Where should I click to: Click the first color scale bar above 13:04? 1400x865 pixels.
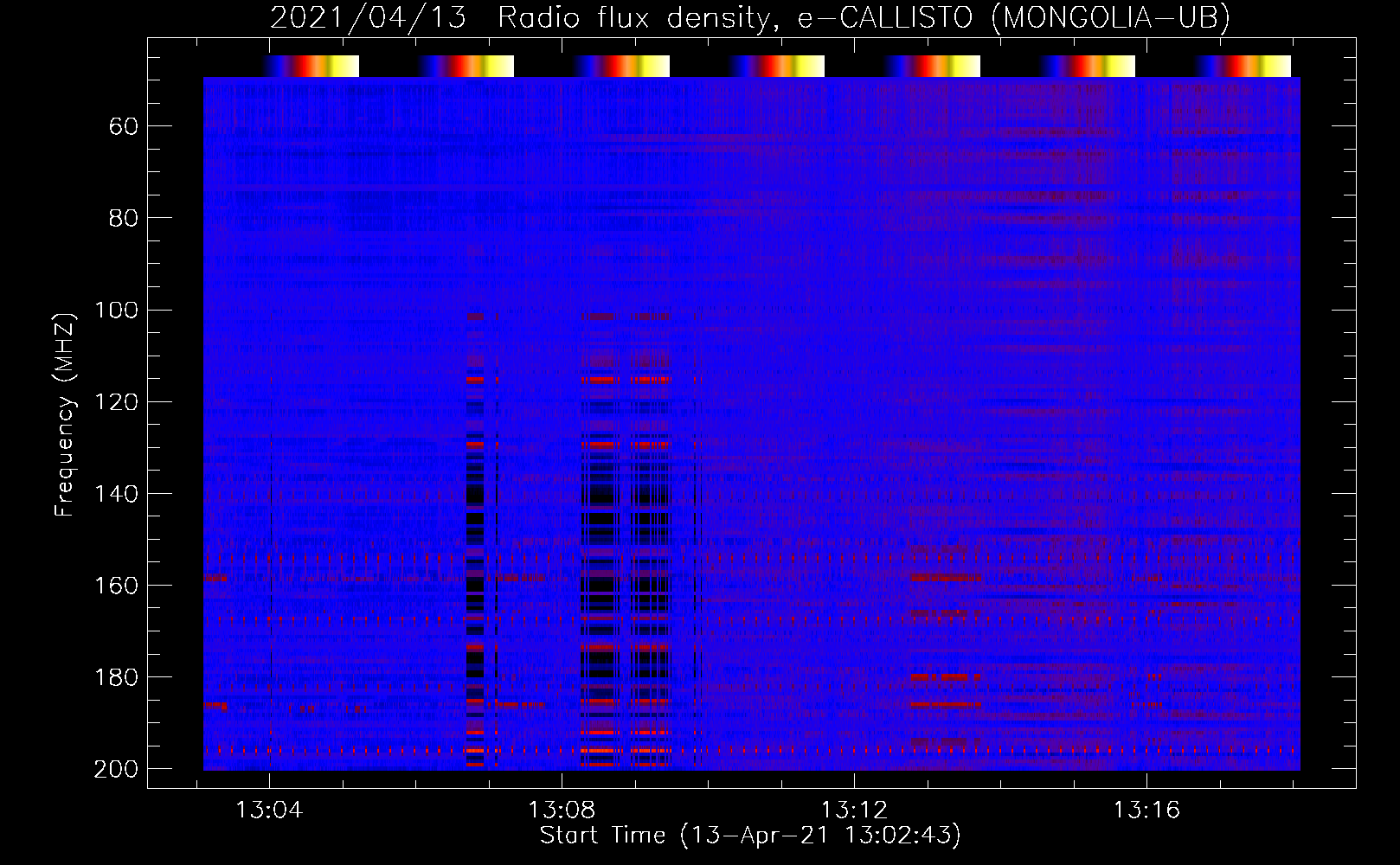(311, 66)
